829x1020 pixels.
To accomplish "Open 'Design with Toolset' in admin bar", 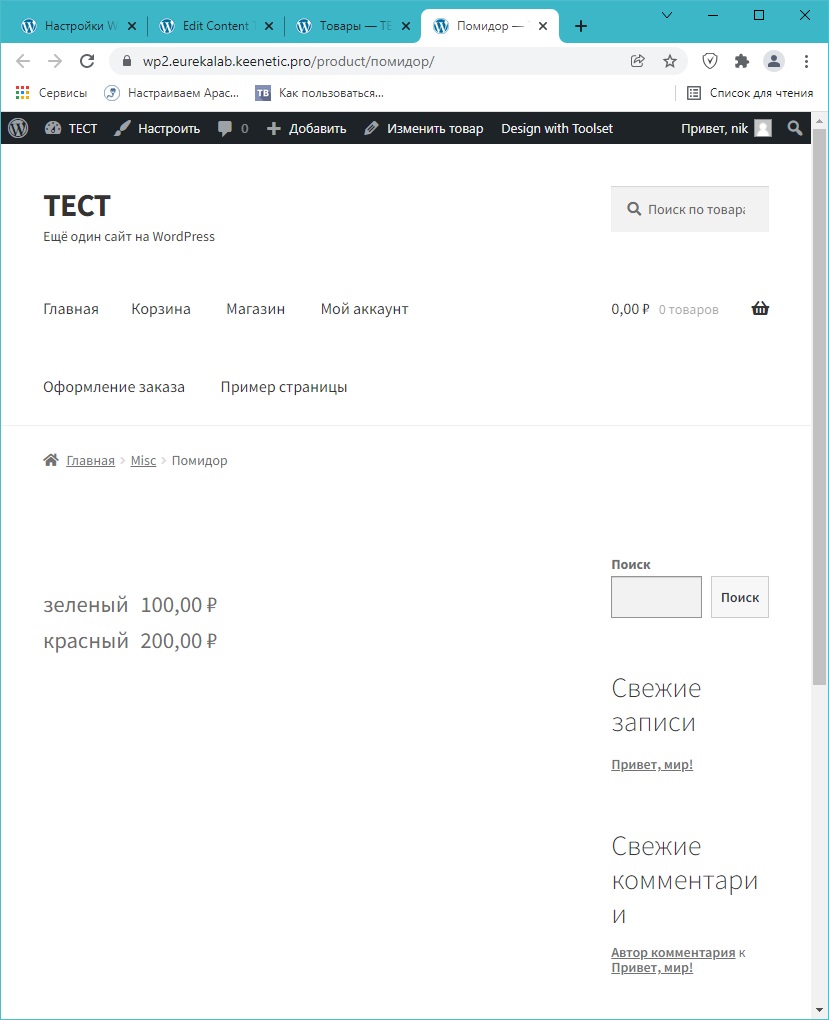I will pyautogui.click(x=557, y=128).
